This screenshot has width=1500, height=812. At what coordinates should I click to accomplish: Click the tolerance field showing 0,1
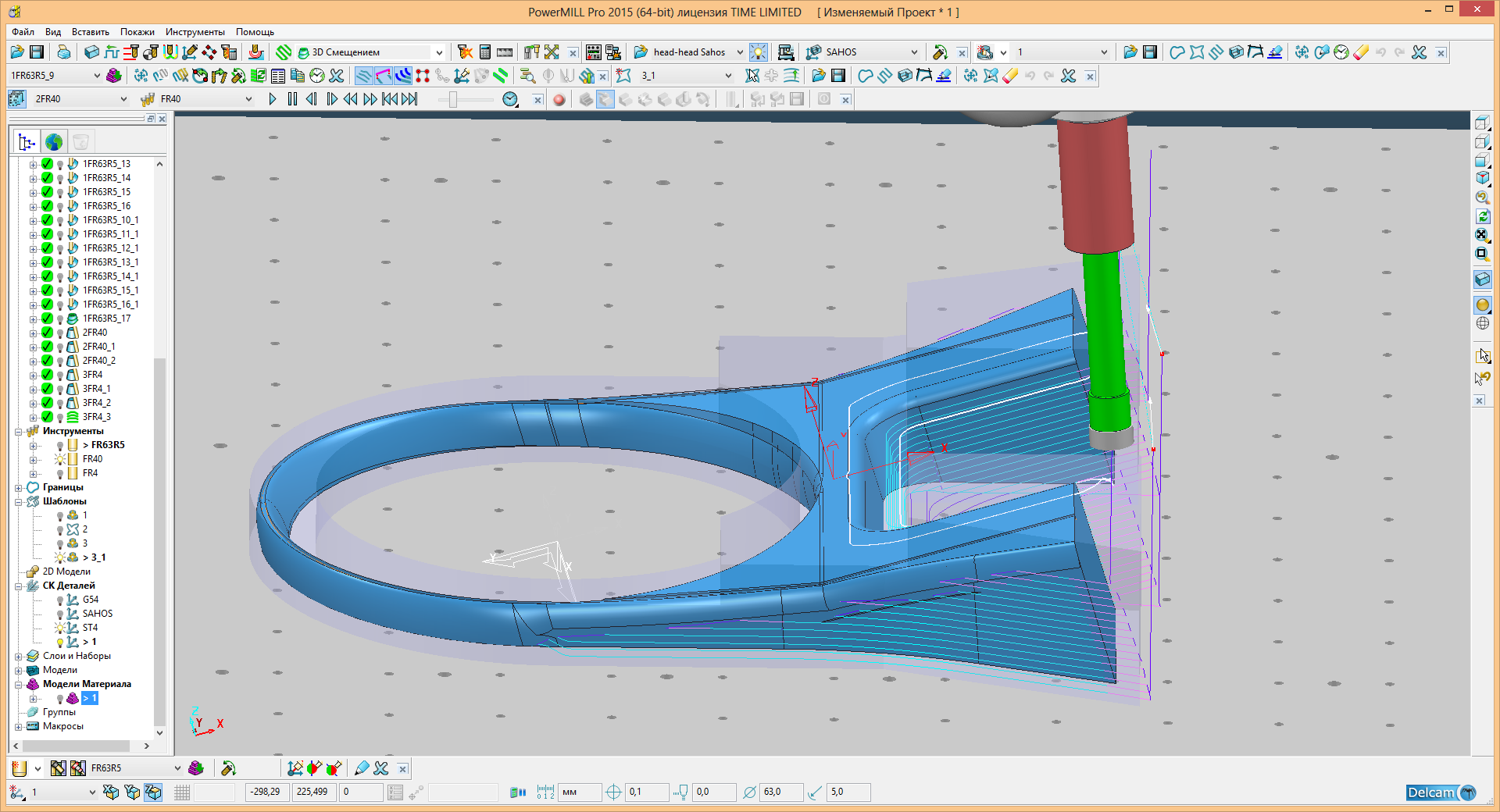pos(647,792)
